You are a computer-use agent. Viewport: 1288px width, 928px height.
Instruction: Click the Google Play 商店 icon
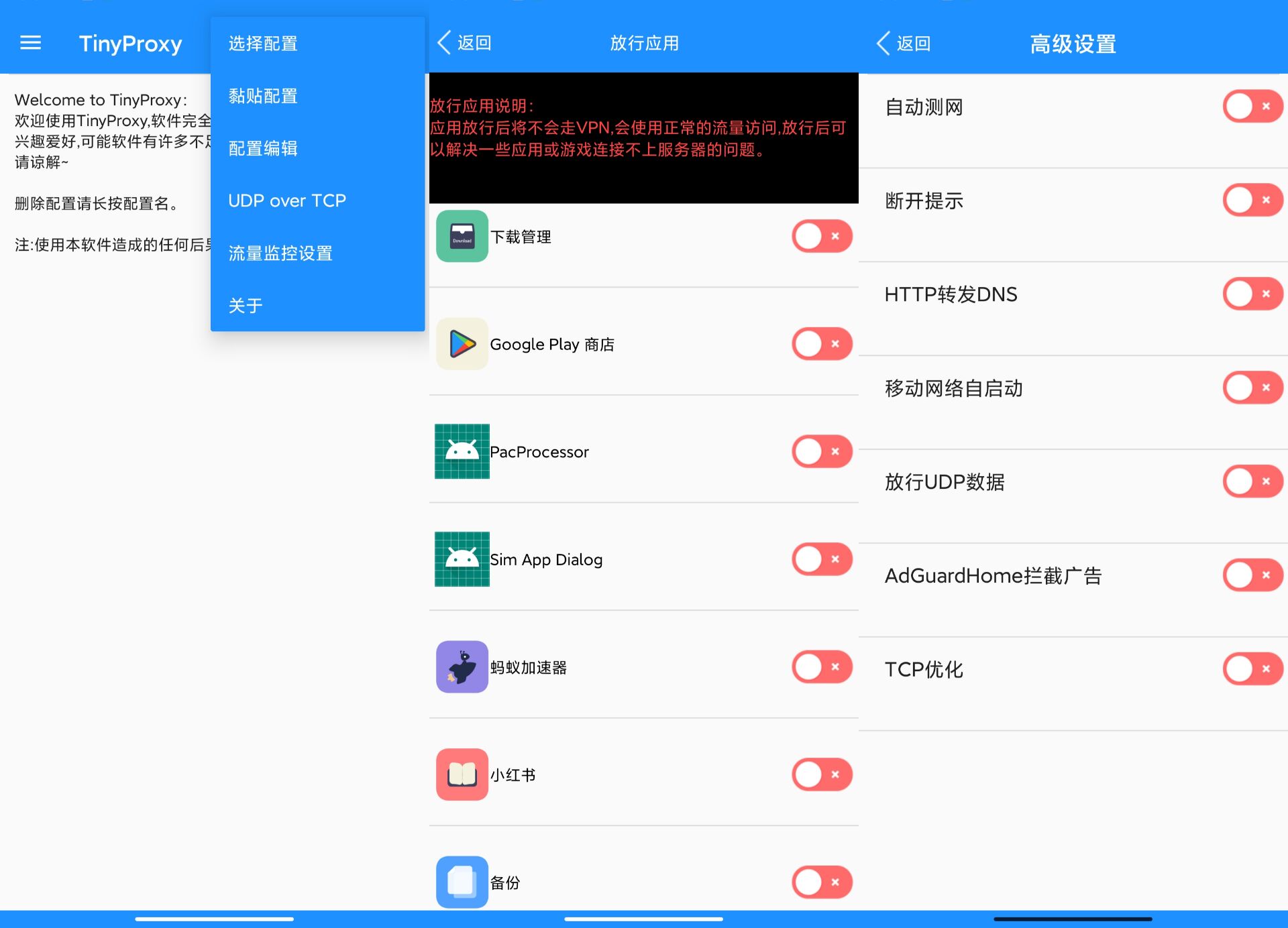[x=462, y=344]
